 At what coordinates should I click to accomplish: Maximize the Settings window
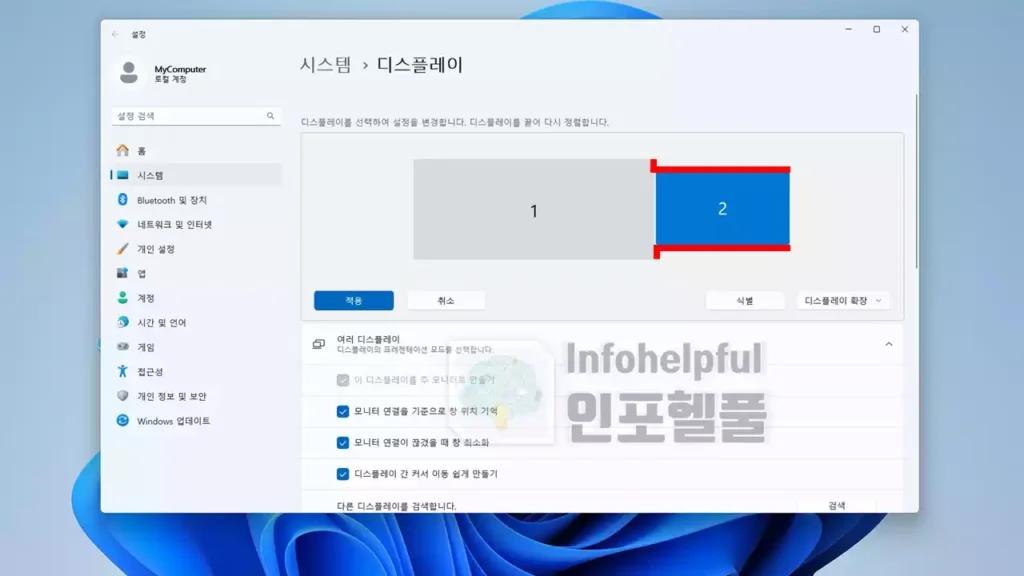(x=876, y=29)
